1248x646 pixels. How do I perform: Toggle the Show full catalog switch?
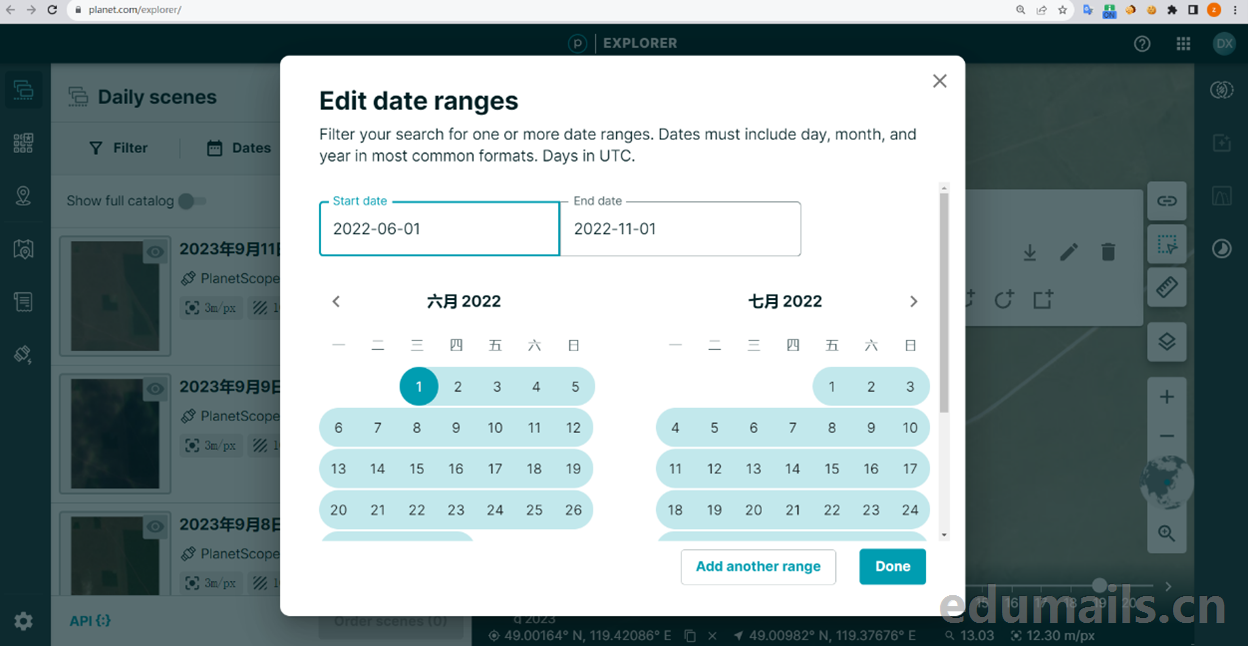click(191, 201)
